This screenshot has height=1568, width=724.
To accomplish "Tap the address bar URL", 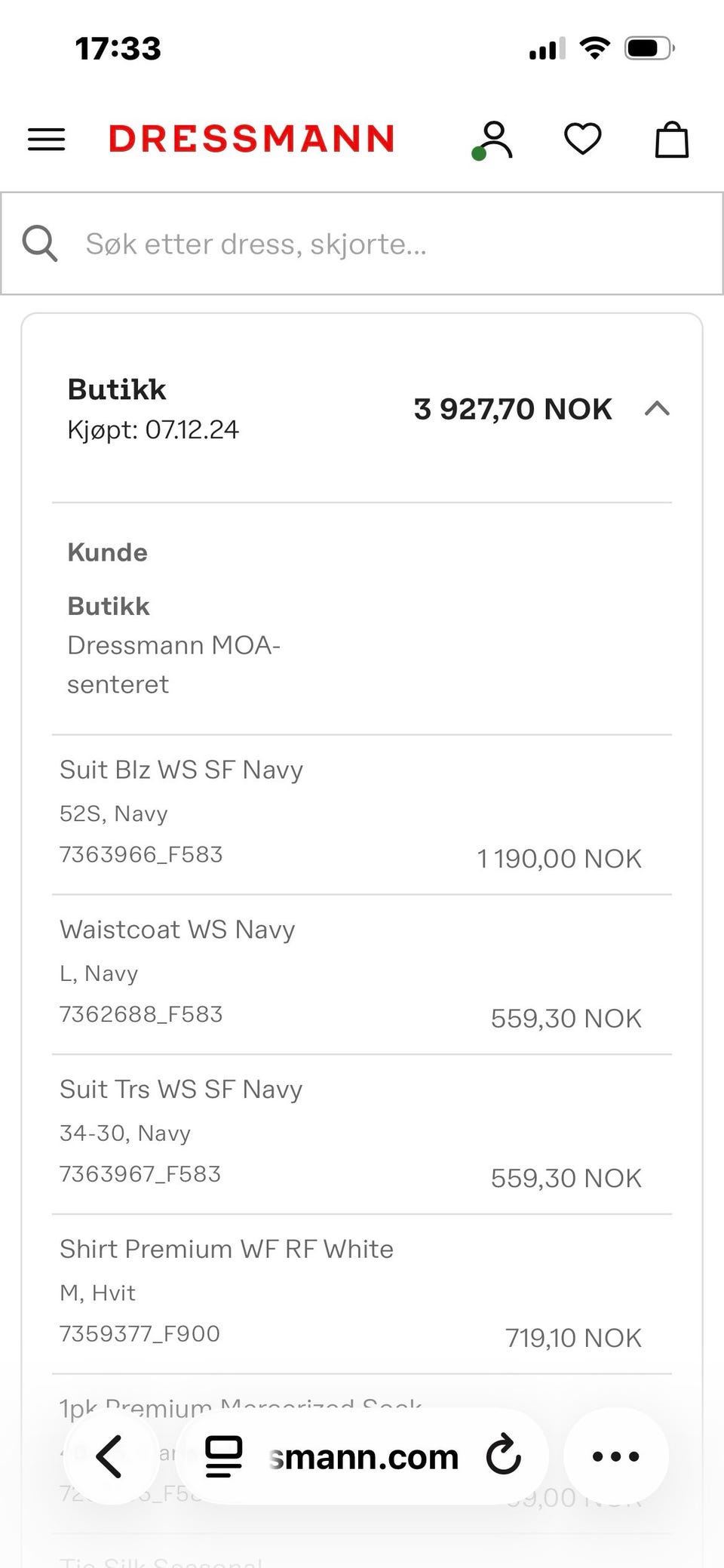I will 364,1457.
